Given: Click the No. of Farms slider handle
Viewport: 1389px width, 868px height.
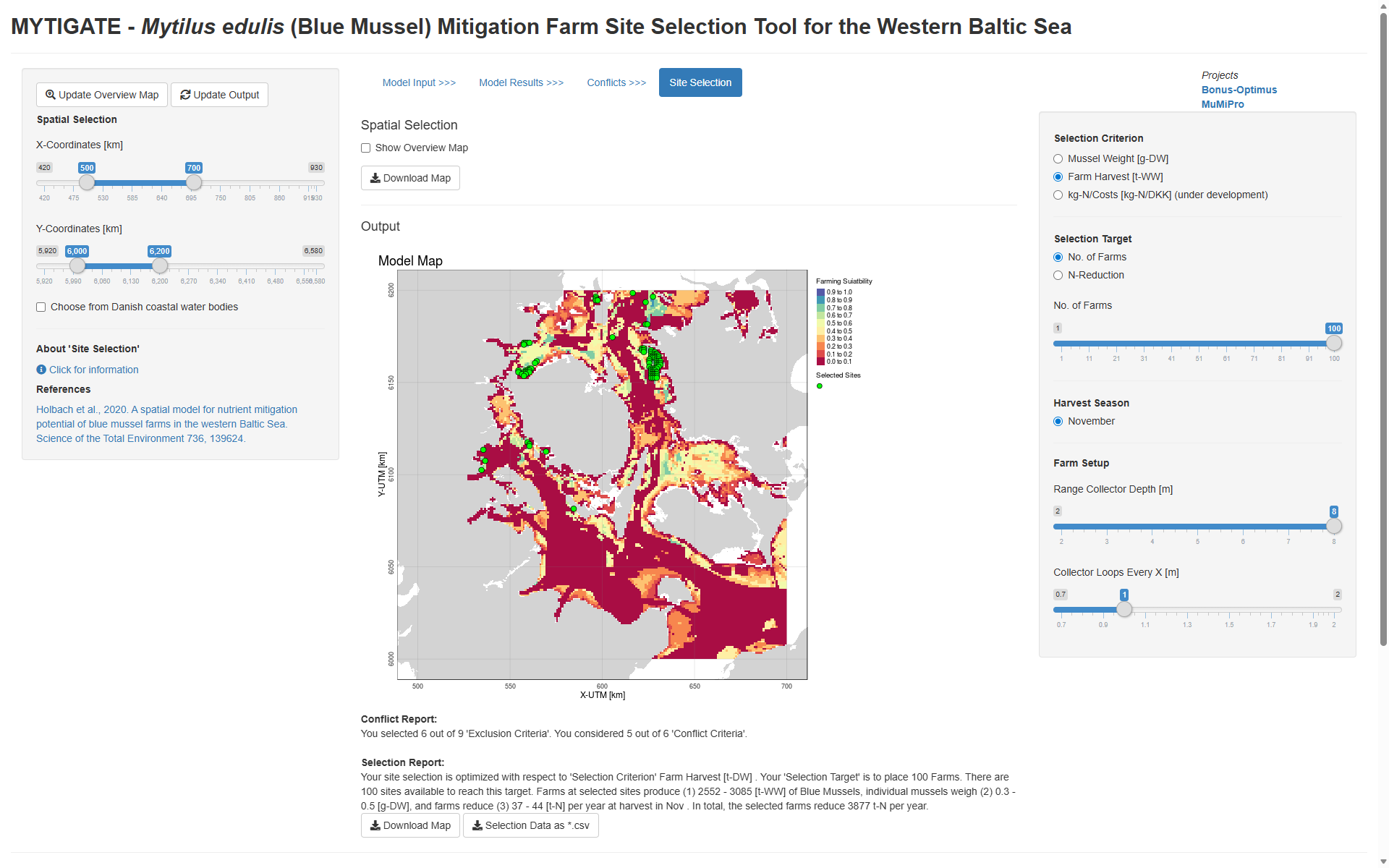Looking at the screenshot, I should (1334, 344).
